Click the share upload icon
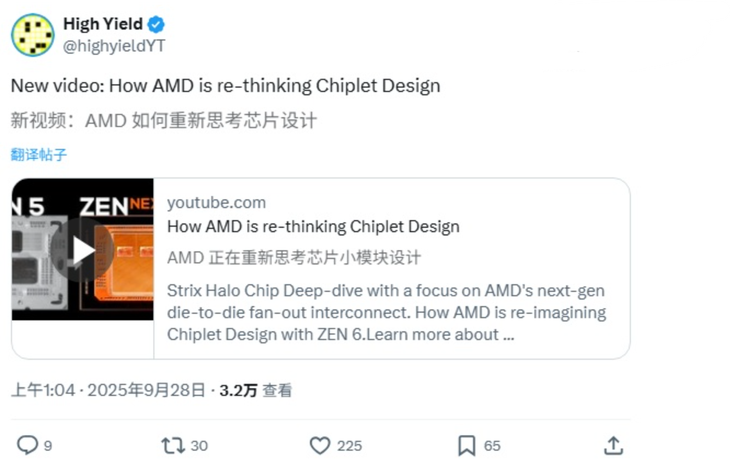730x466 pixels. pos(614,445)
